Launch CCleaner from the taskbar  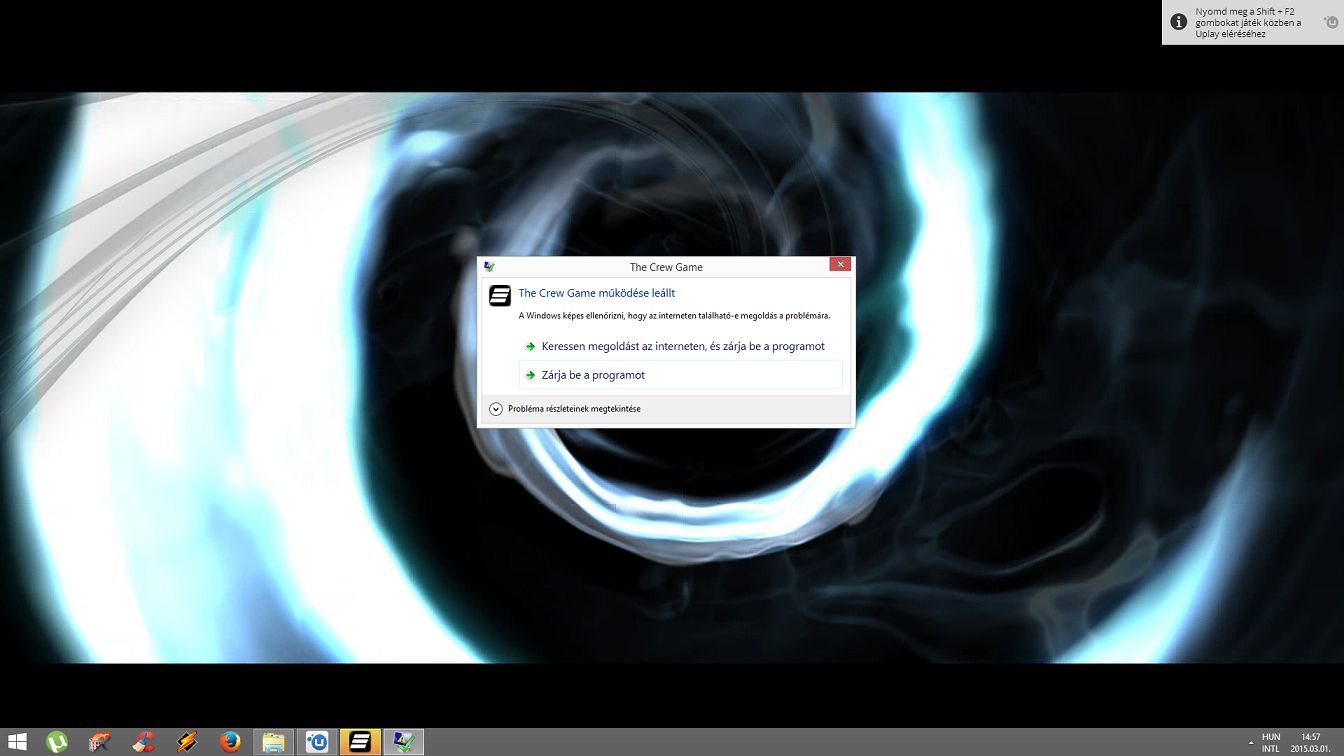click(x=144, y=742)
